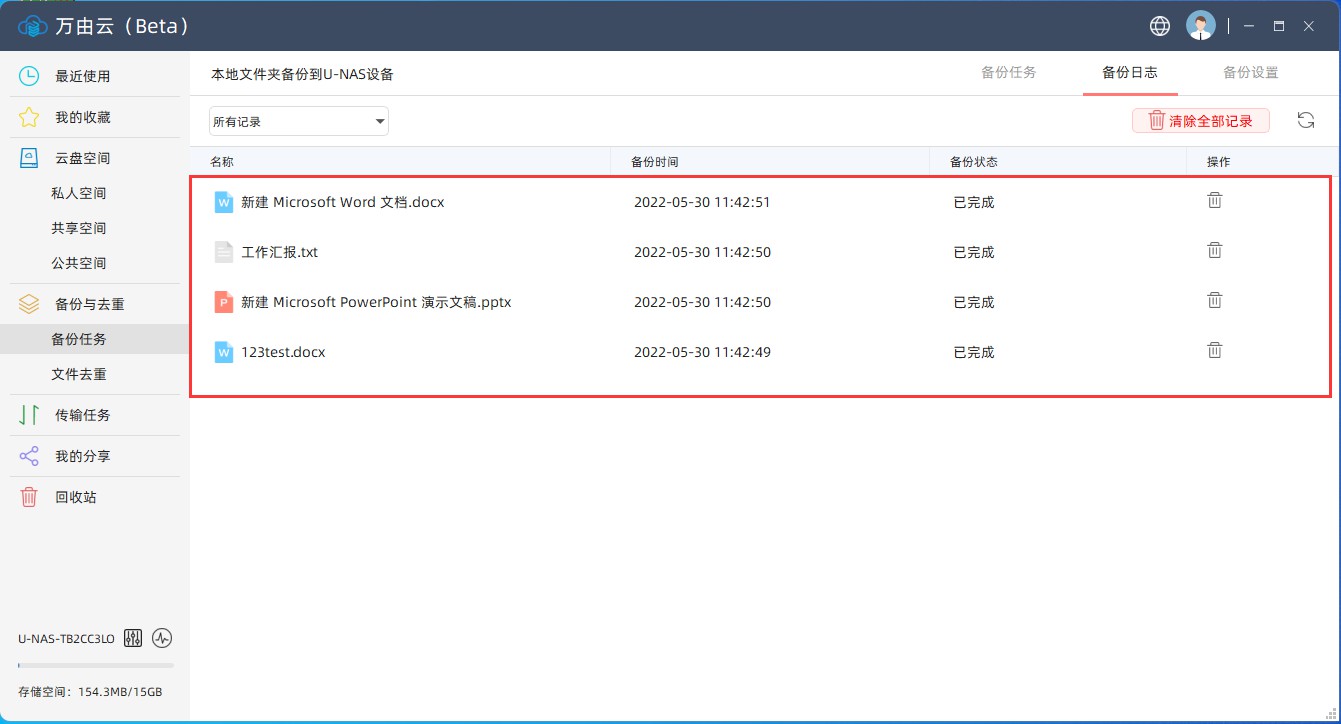Click the storage space usage bar
The height and width of the screenshot is (724, 1341).
(x=95, y=665)
